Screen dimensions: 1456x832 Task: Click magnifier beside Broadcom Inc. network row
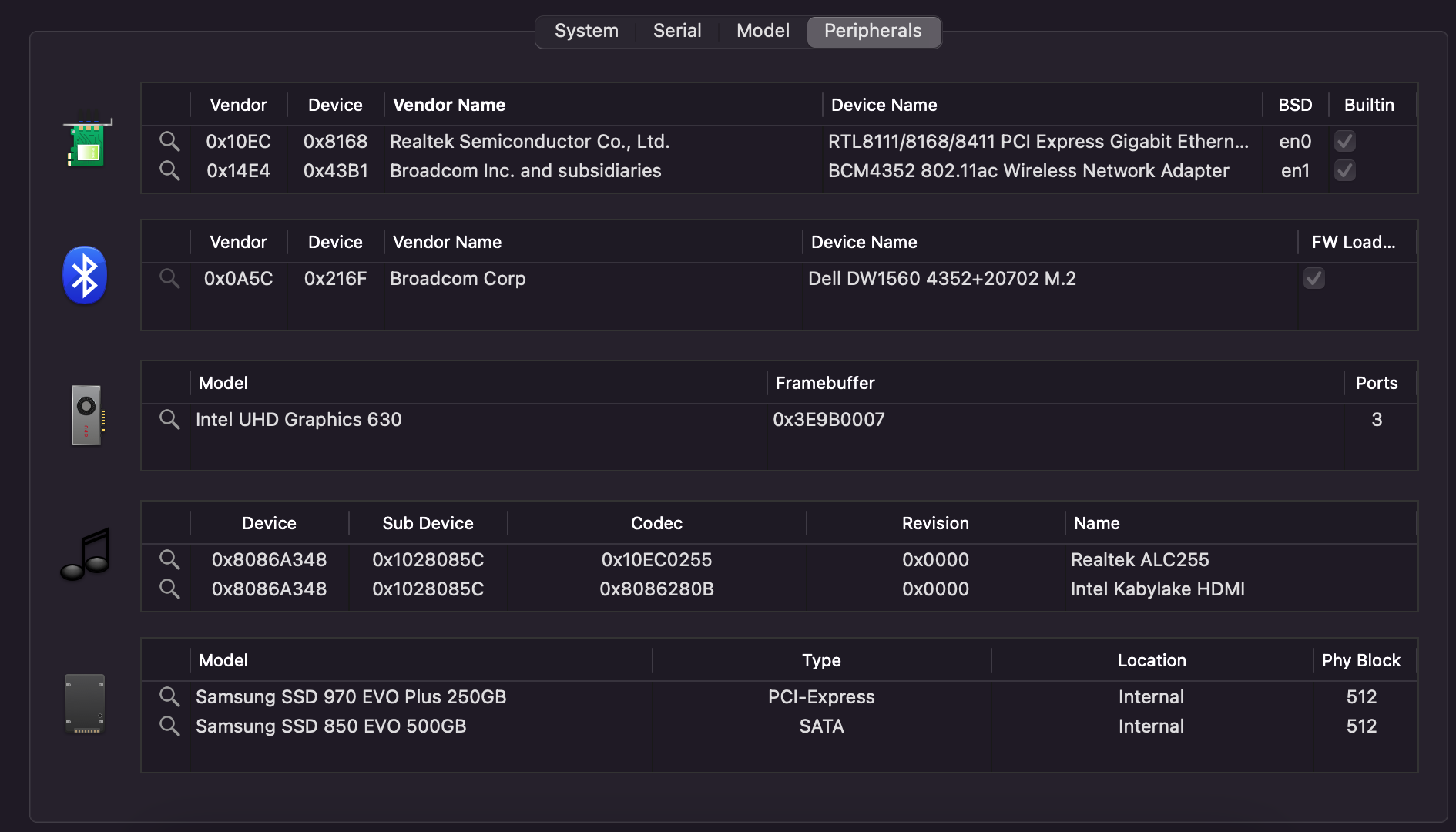pyautogui.click(x=169, y=170)
